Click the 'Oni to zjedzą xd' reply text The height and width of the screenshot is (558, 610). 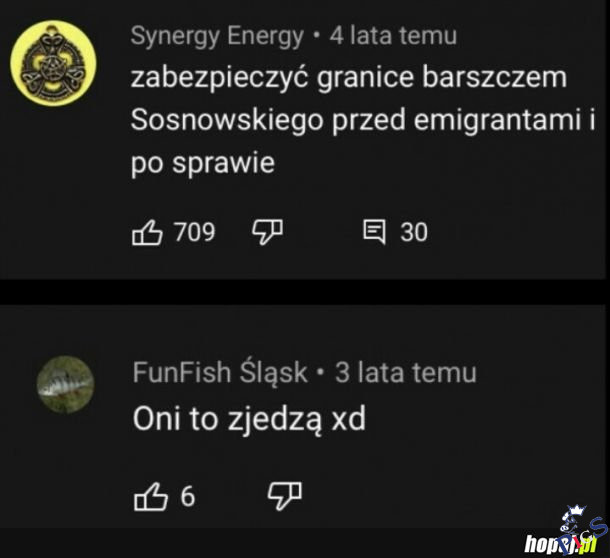(x=249, y=419)
